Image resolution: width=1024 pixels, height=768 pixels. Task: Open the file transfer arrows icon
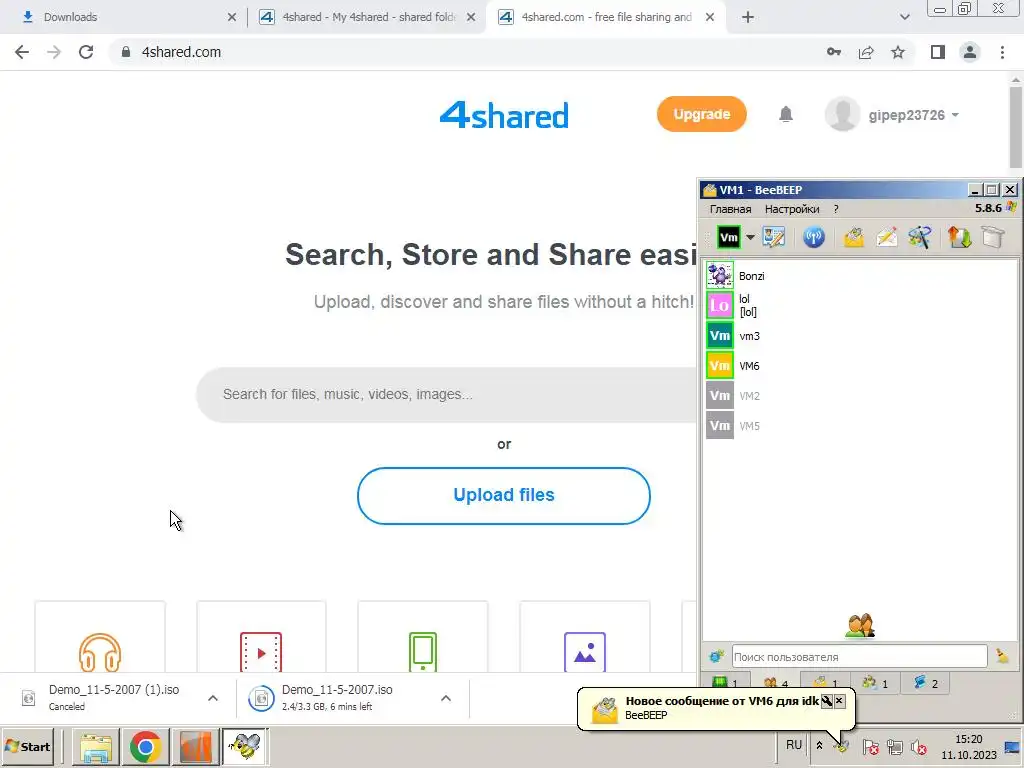pyautogui.click(x=959, y=237)
